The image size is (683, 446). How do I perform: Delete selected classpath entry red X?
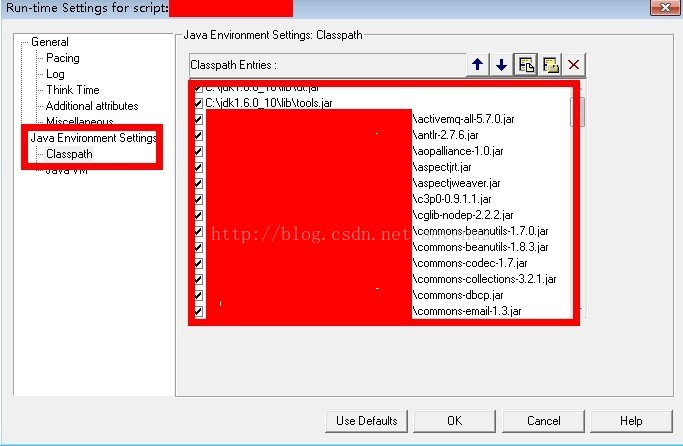[574, 65]
